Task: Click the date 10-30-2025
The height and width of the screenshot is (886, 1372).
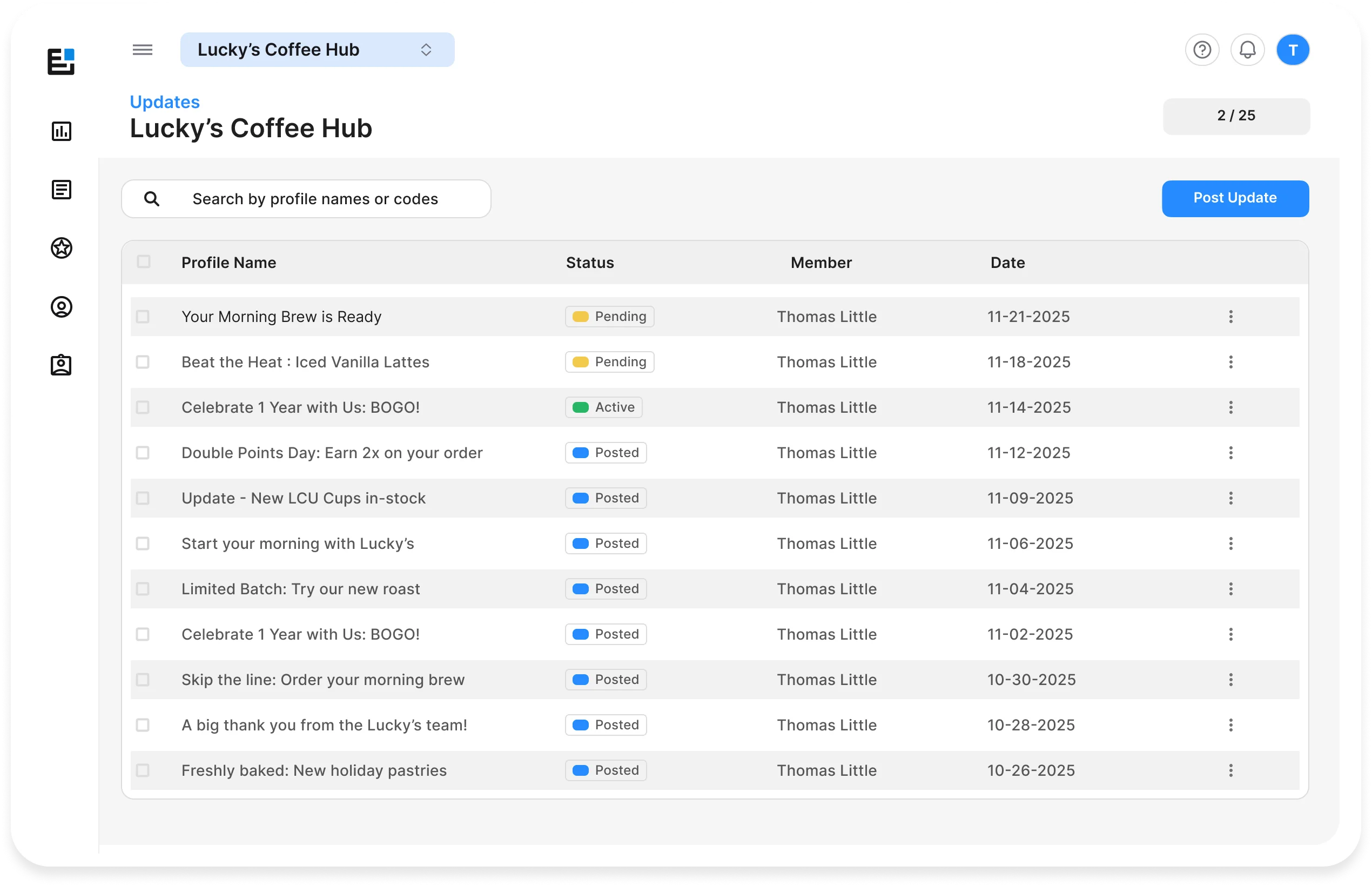Action: [x=1032, y=680]
